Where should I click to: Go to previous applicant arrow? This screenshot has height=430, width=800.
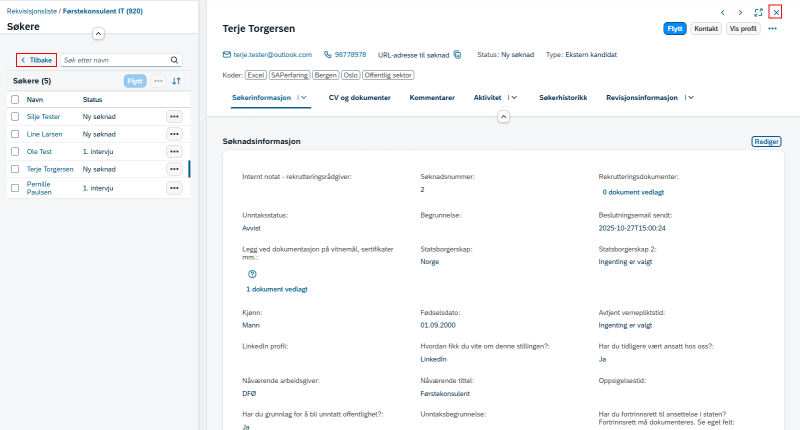point(722,12)
